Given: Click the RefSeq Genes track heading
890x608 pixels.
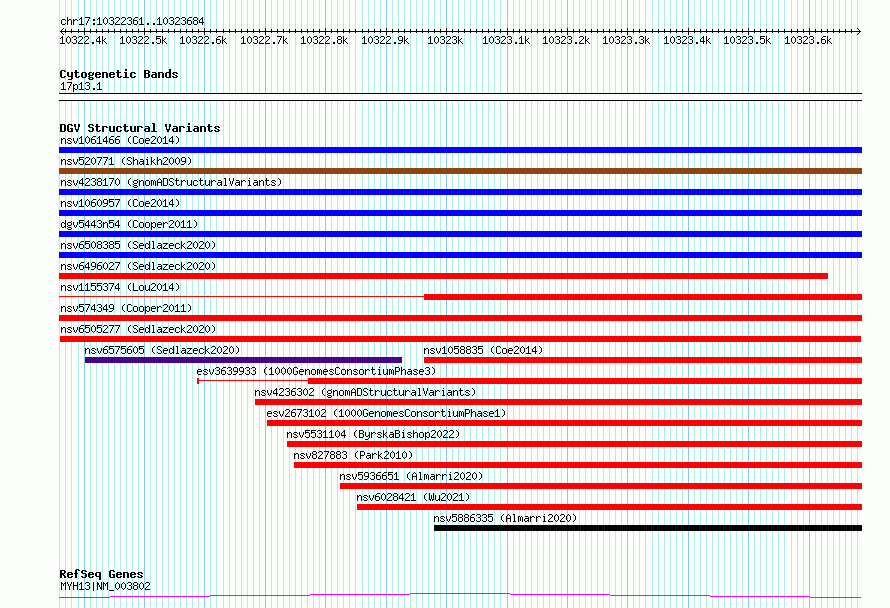Looking at the screenshot, I should click(101, 574).
